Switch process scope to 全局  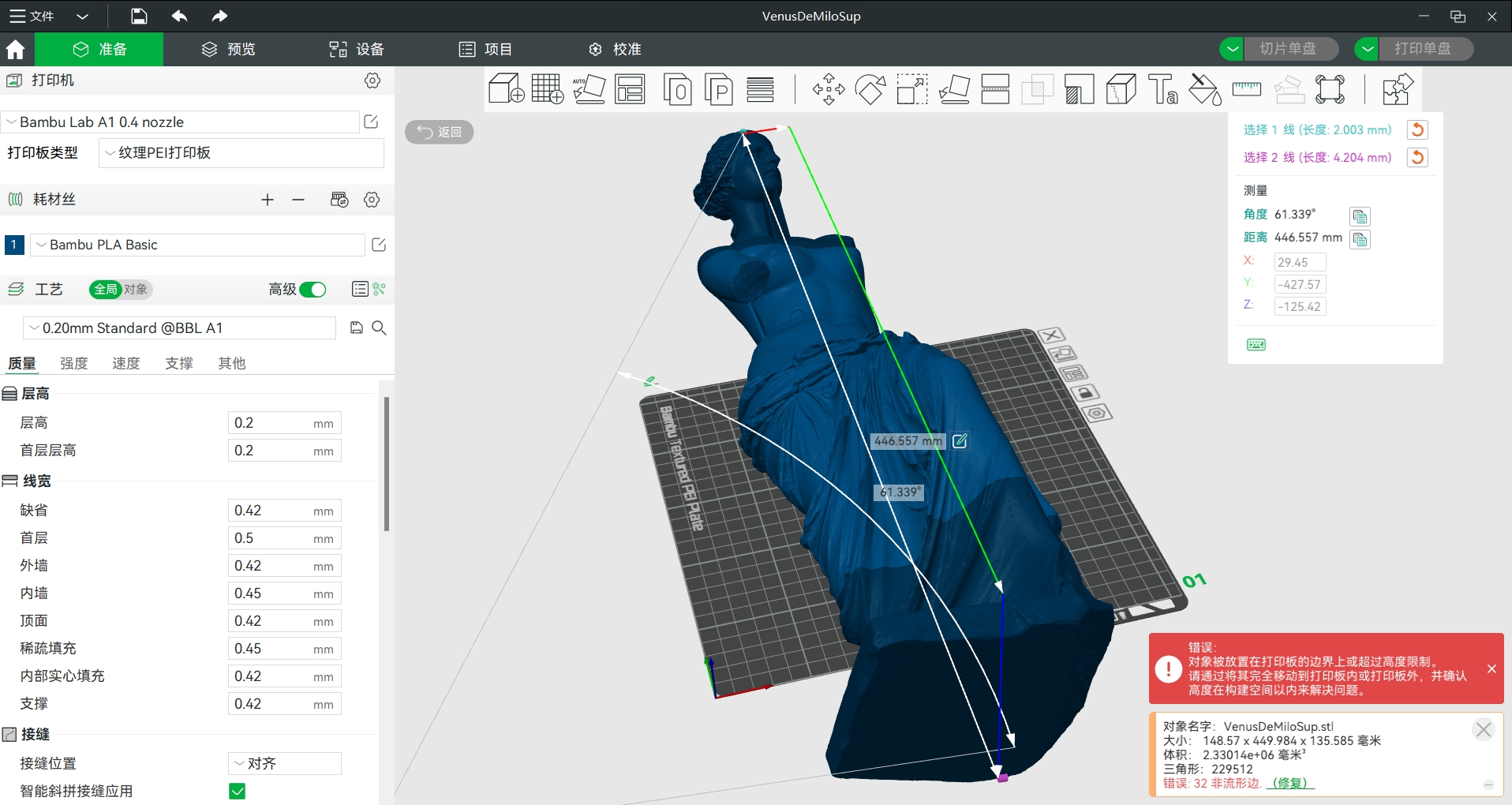click(x=106, y=290)
